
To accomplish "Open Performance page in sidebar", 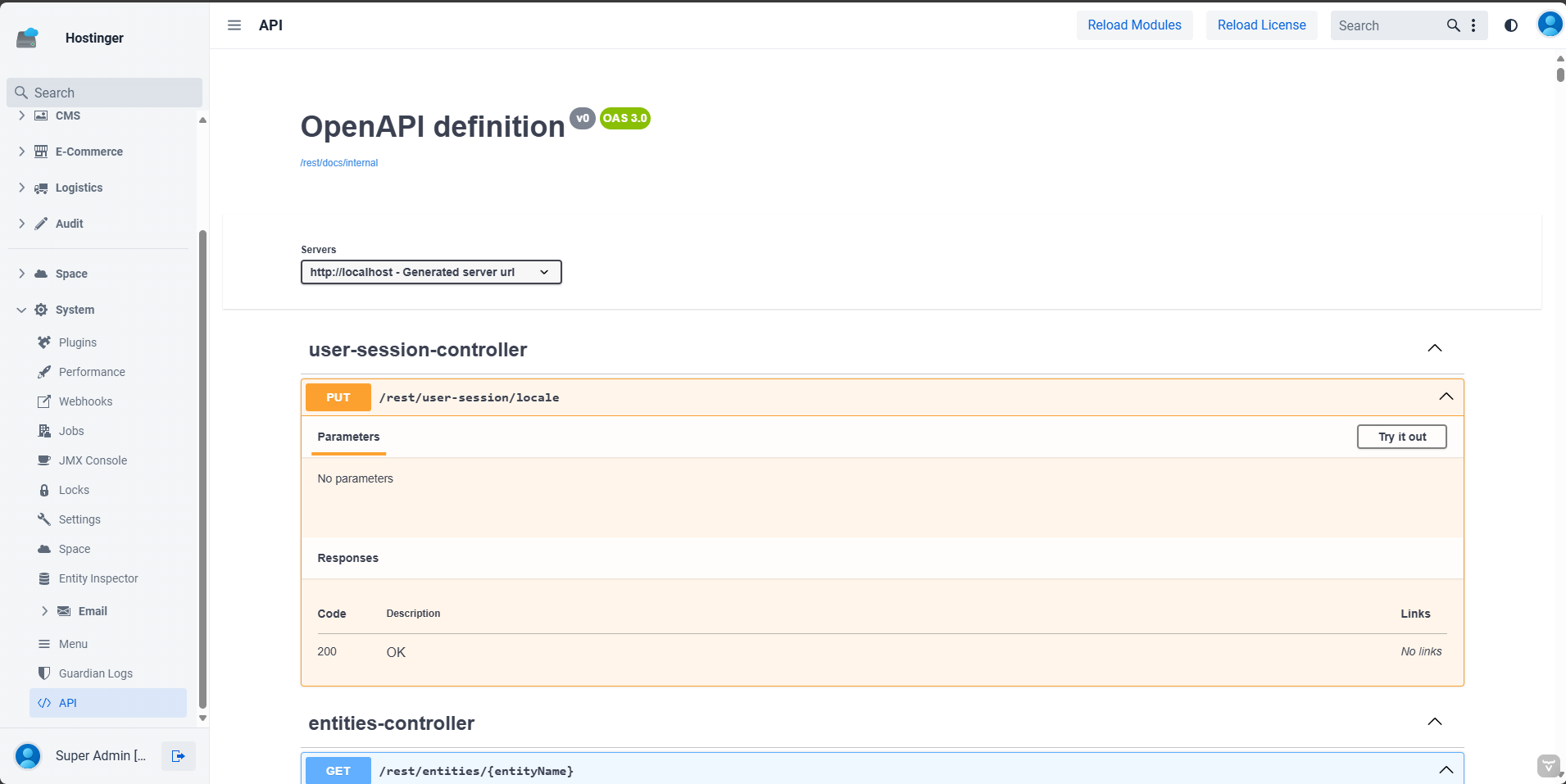I will pyautogui.click(x=107, y=372).
